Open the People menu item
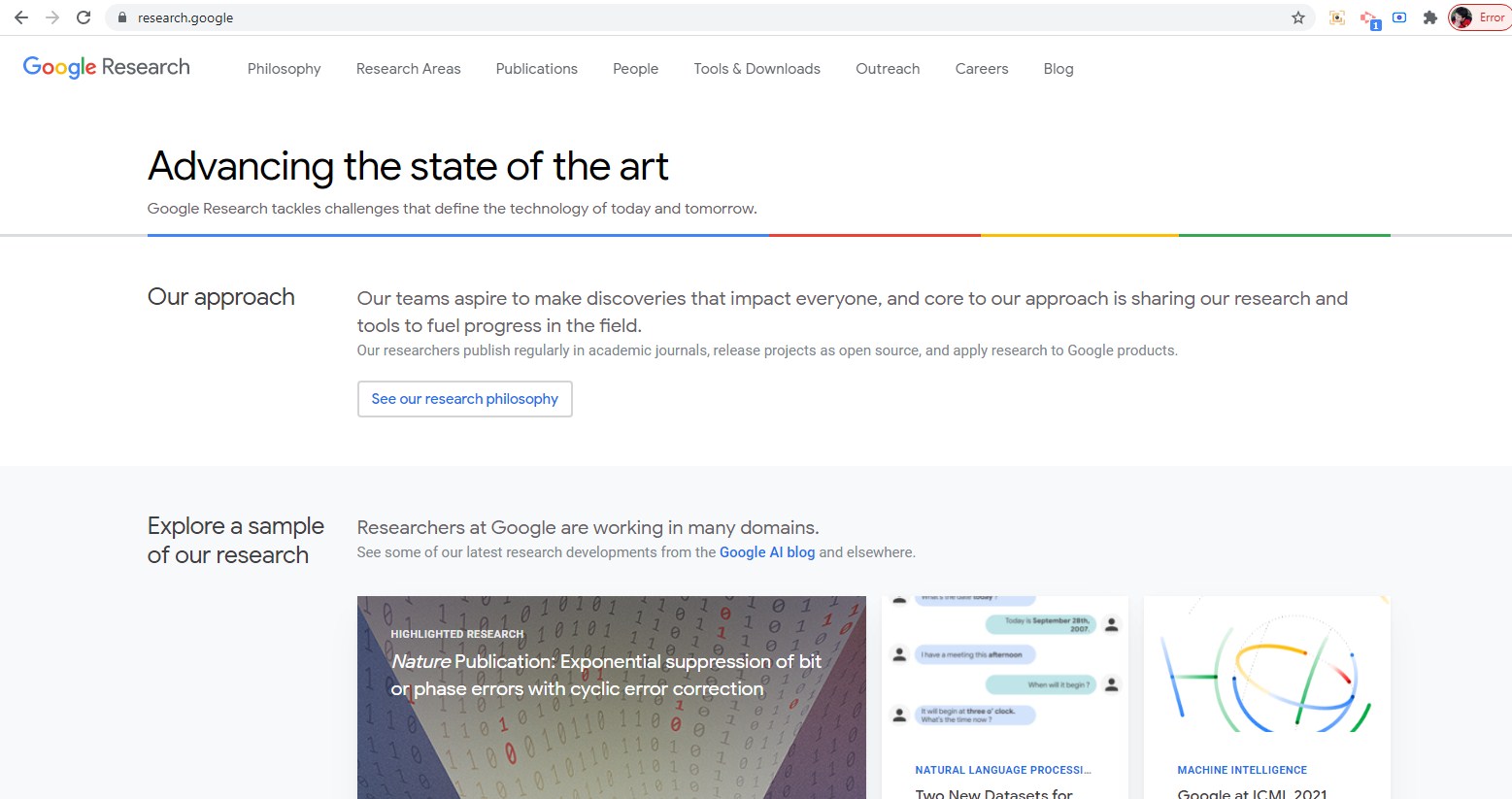Screen dimensions: 1512x799 click(635, 69)
